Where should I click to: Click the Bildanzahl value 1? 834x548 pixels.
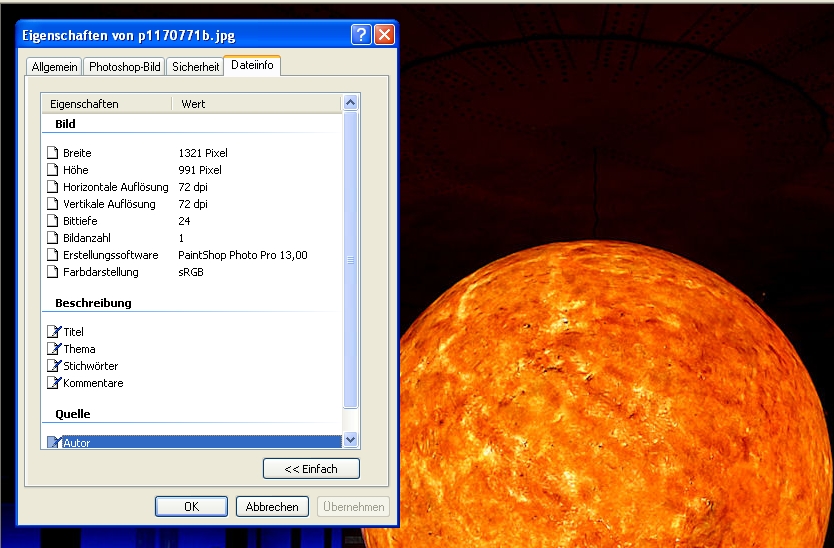181,238
